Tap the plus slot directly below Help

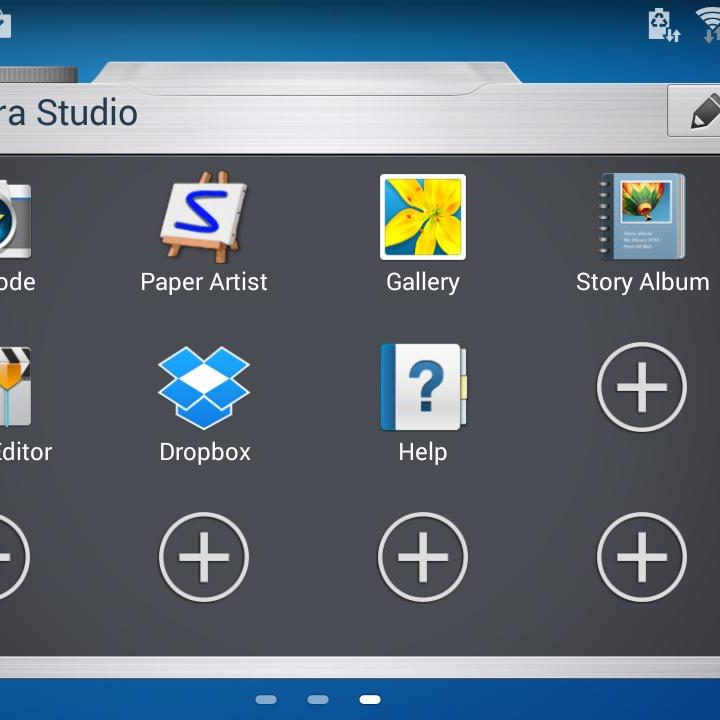point(423,557)
